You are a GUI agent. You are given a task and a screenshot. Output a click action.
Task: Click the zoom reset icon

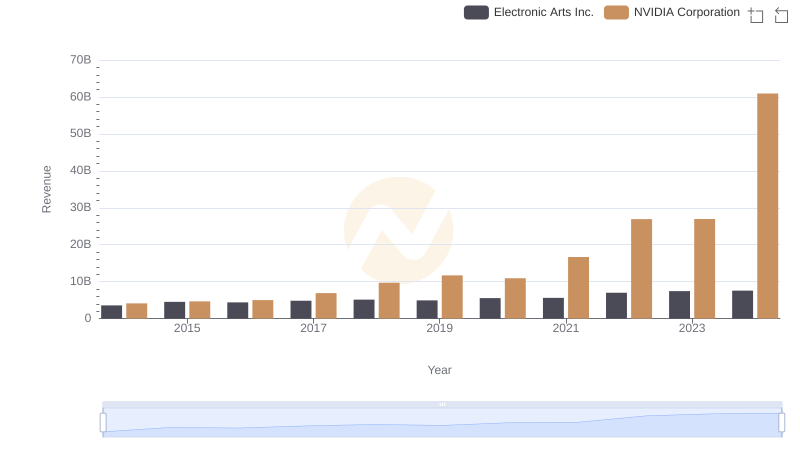point(781,15)
